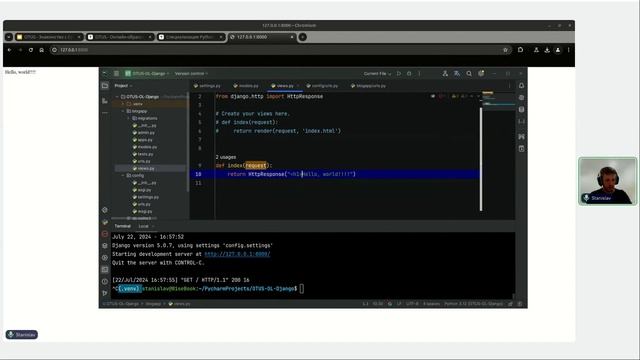Open the Problems tool window icon
This screenshot has width=640, height=360.
(105, 281)
